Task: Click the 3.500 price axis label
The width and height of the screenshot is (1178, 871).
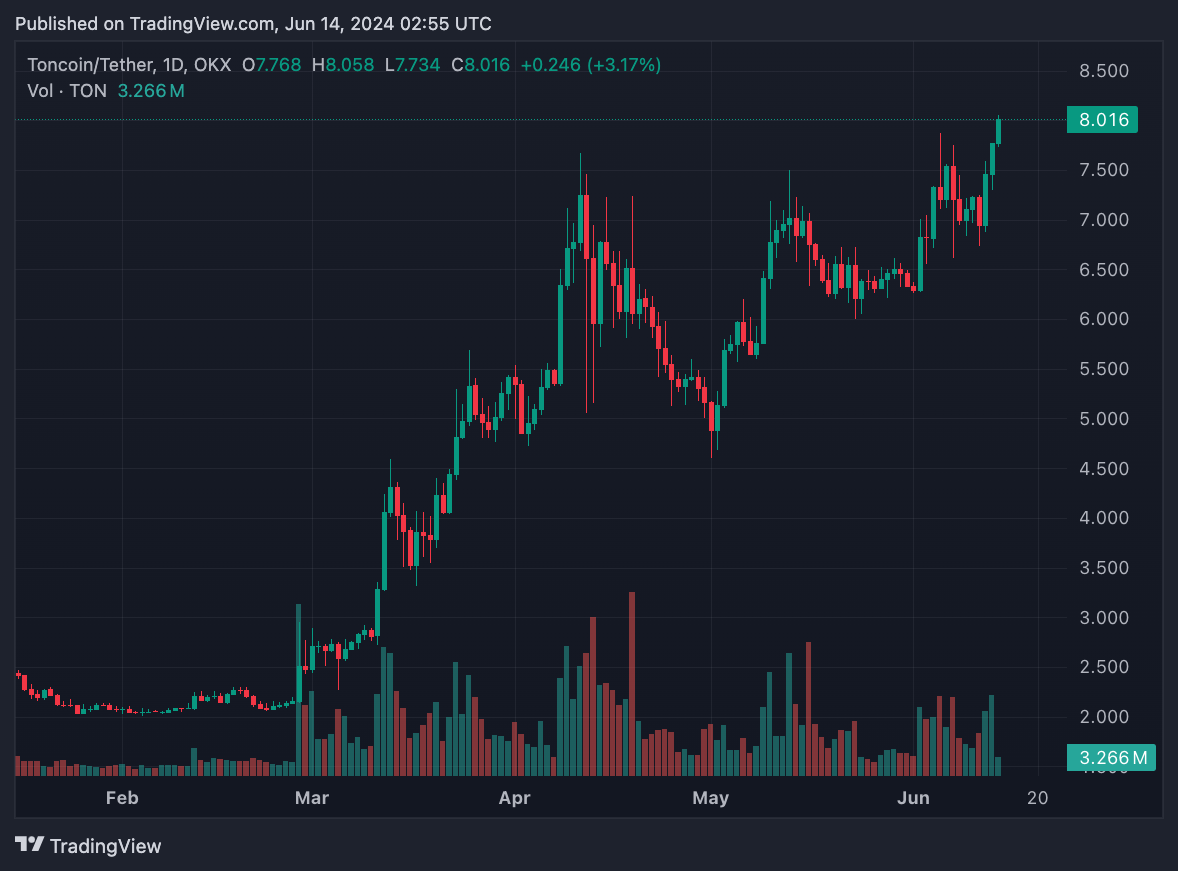Action: [1104, 567]
